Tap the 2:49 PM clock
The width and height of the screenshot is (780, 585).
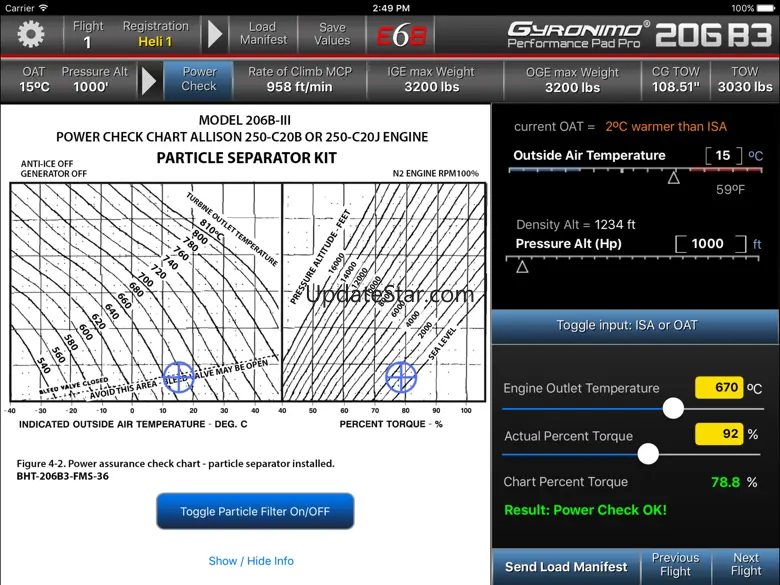click(391, 8)
